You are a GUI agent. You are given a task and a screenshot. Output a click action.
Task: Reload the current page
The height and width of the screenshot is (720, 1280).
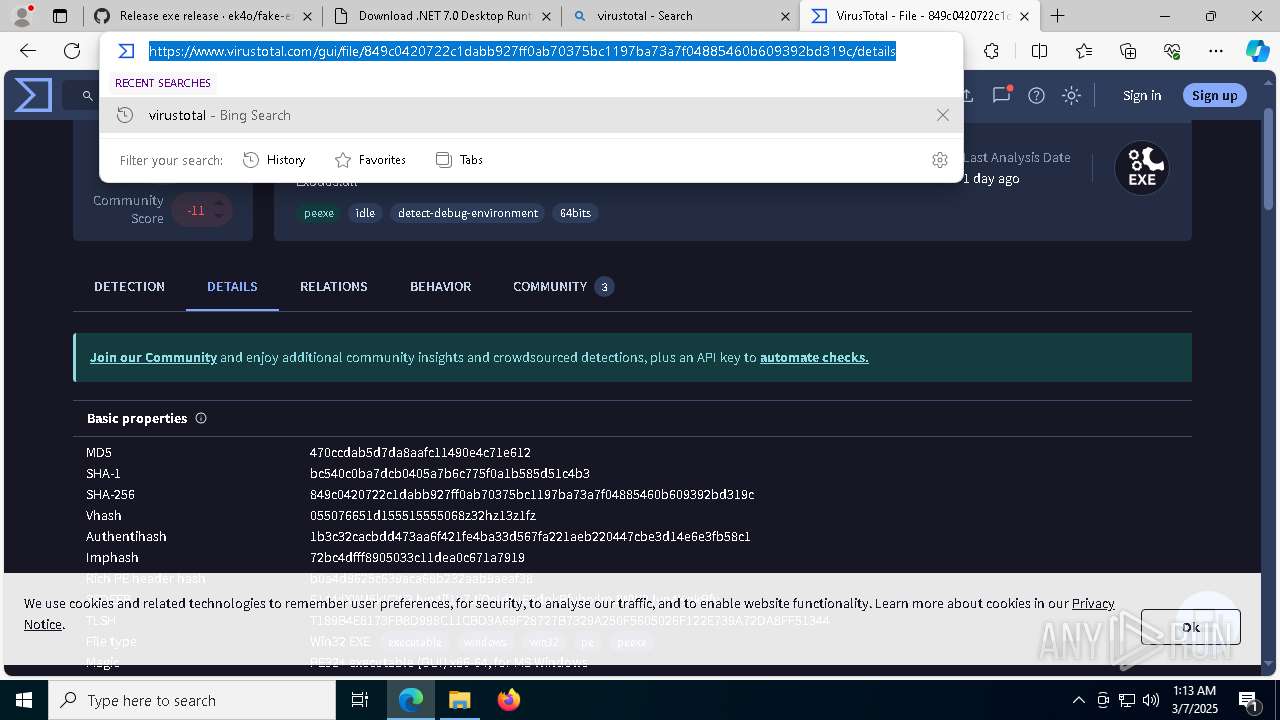[x=72, y=51]
